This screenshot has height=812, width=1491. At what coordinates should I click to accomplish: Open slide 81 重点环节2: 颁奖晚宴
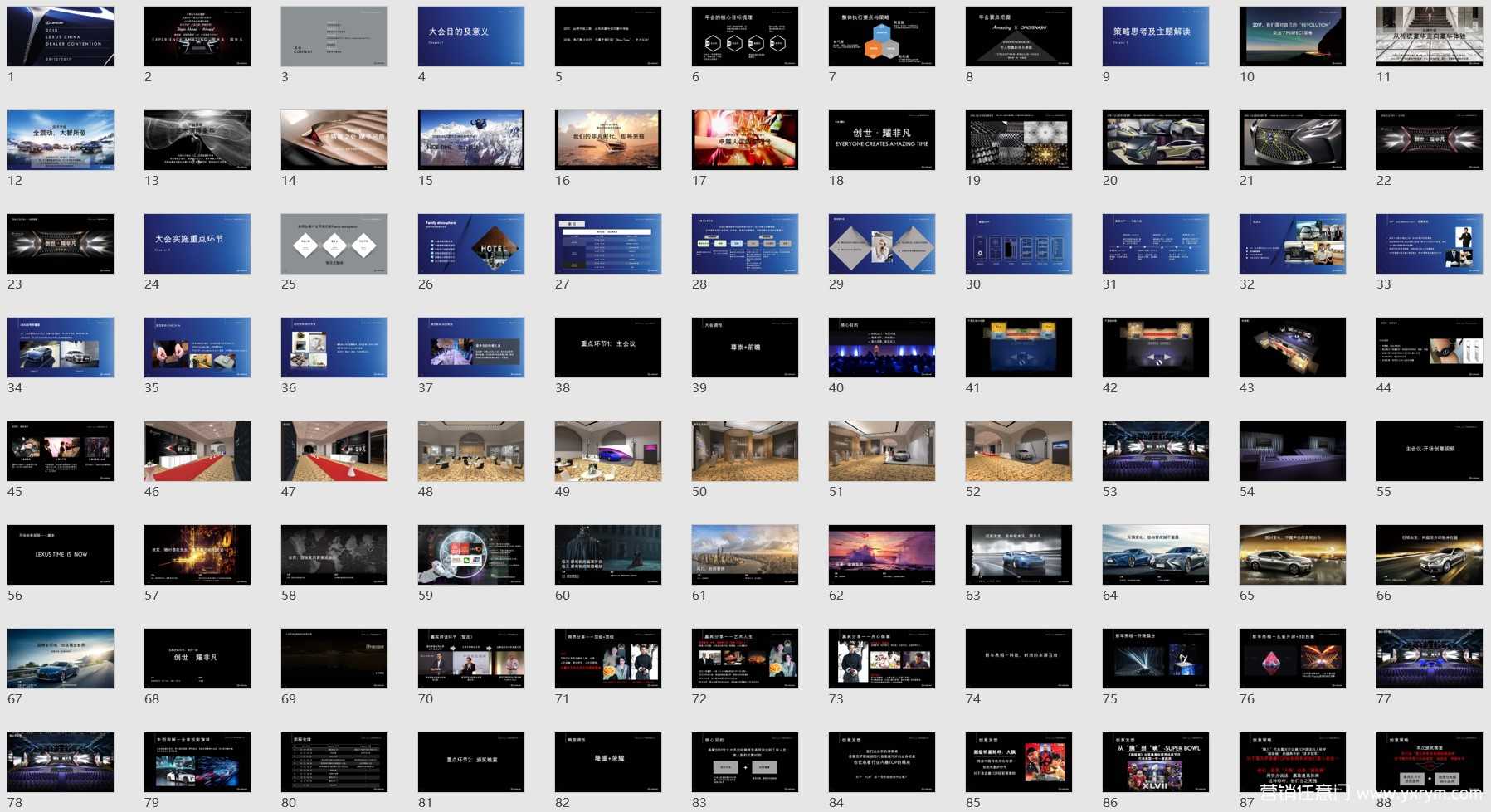[x=471, y=762]
